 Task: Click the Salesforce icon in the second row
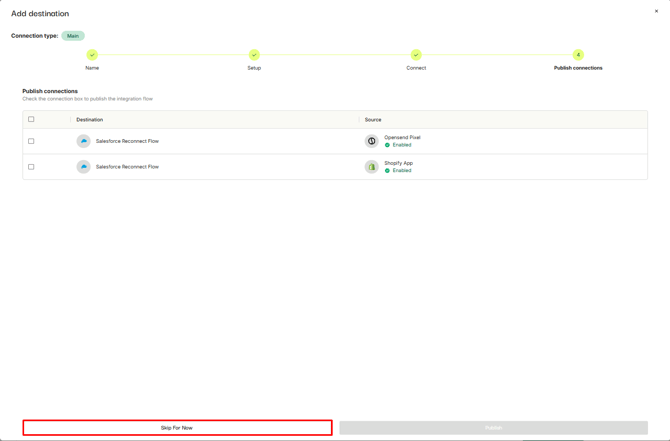[84, 167]
